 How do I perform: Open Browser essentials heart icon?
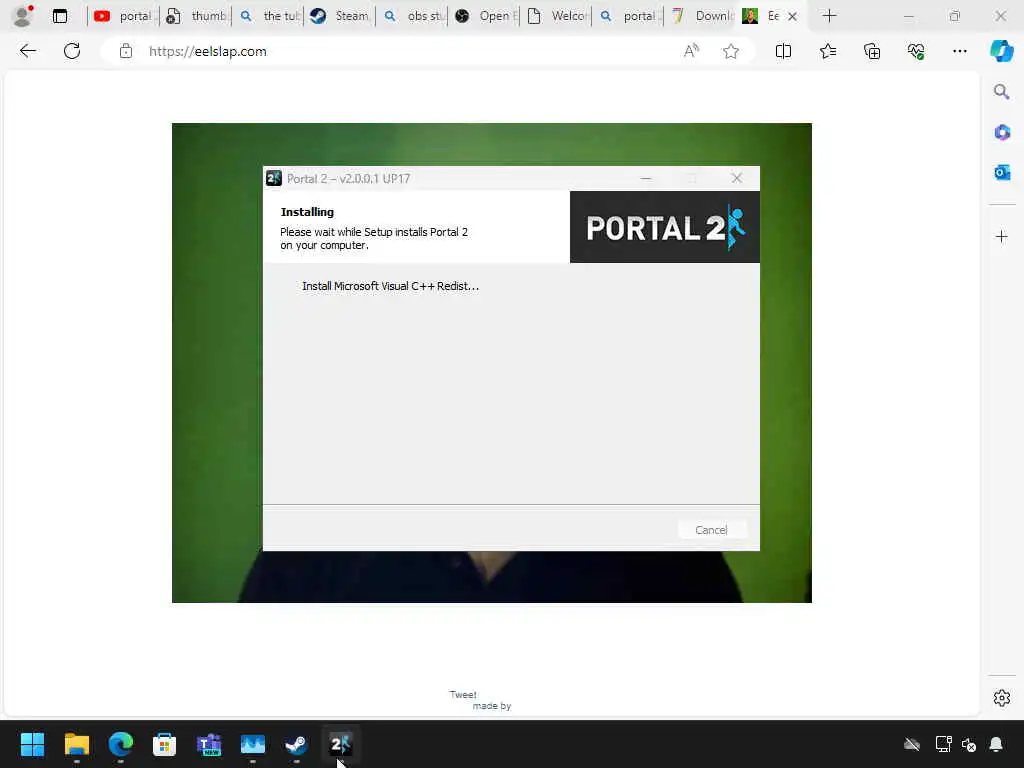[916, 51]
